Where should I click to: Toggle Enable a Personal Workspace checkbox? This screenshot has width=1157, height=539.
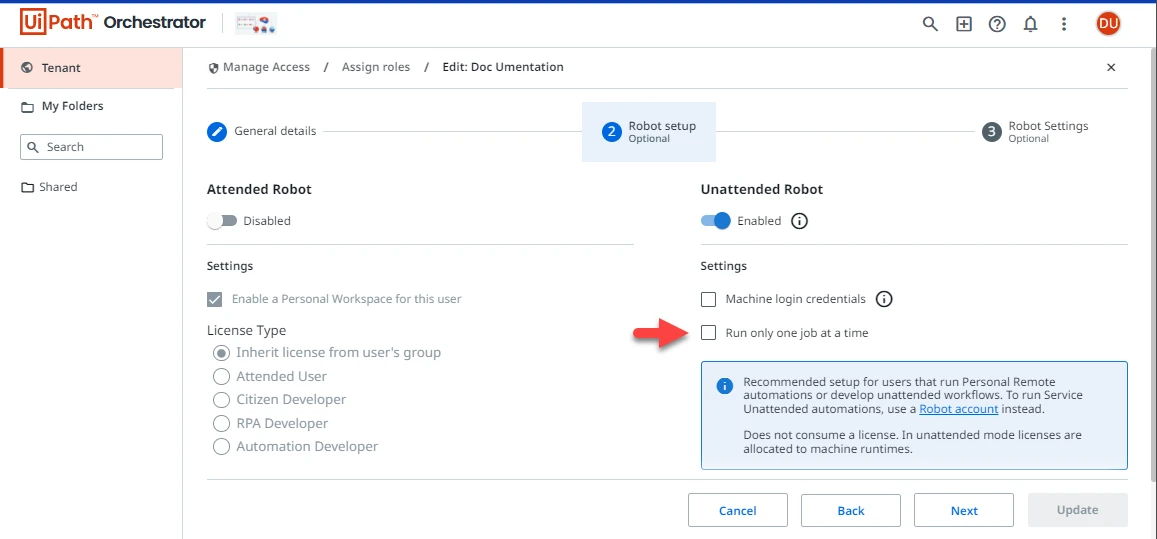click(x=215, y=299)
